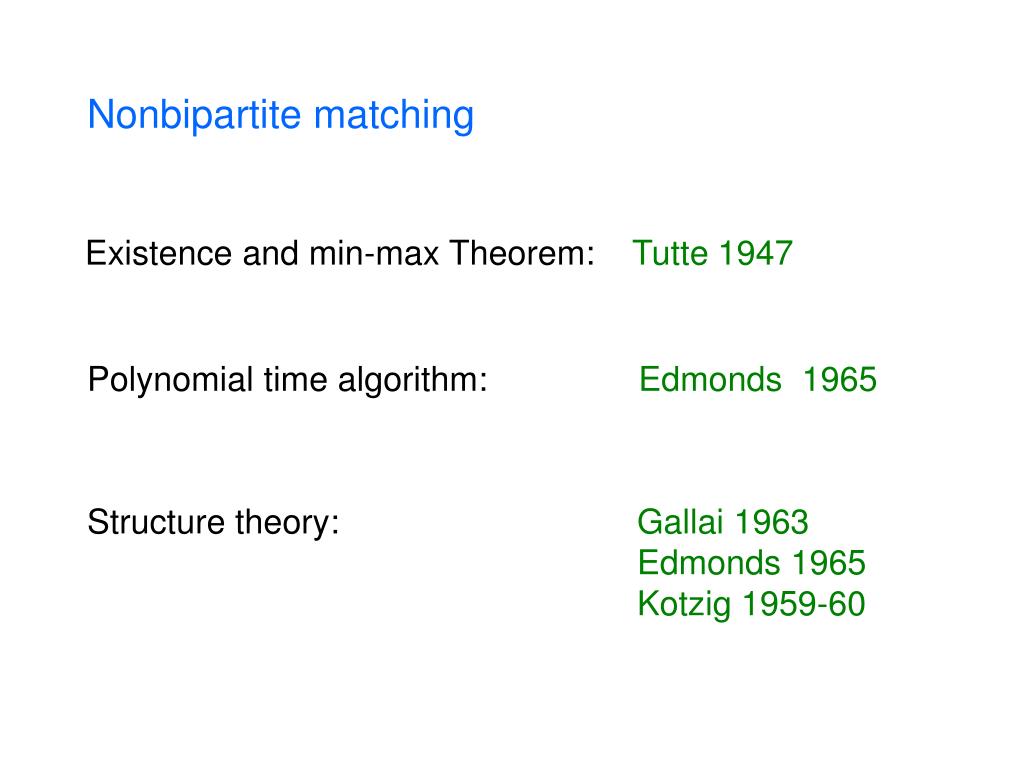The width and height of the screenshot is (1024, 768).
Task: Click the Edmonds 1965 algorithm reference
Action: click(758, 379)
